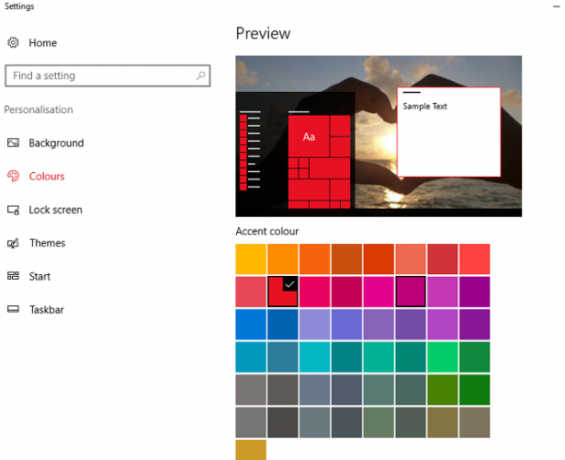
Task: Click the desktop preview image
Action: pyautogui.click(x=379, y=136)
